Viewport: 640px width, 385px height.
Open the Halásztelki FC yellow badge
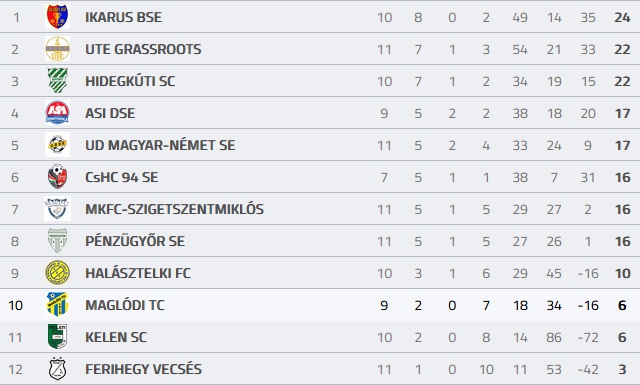[x=57, y=273]
